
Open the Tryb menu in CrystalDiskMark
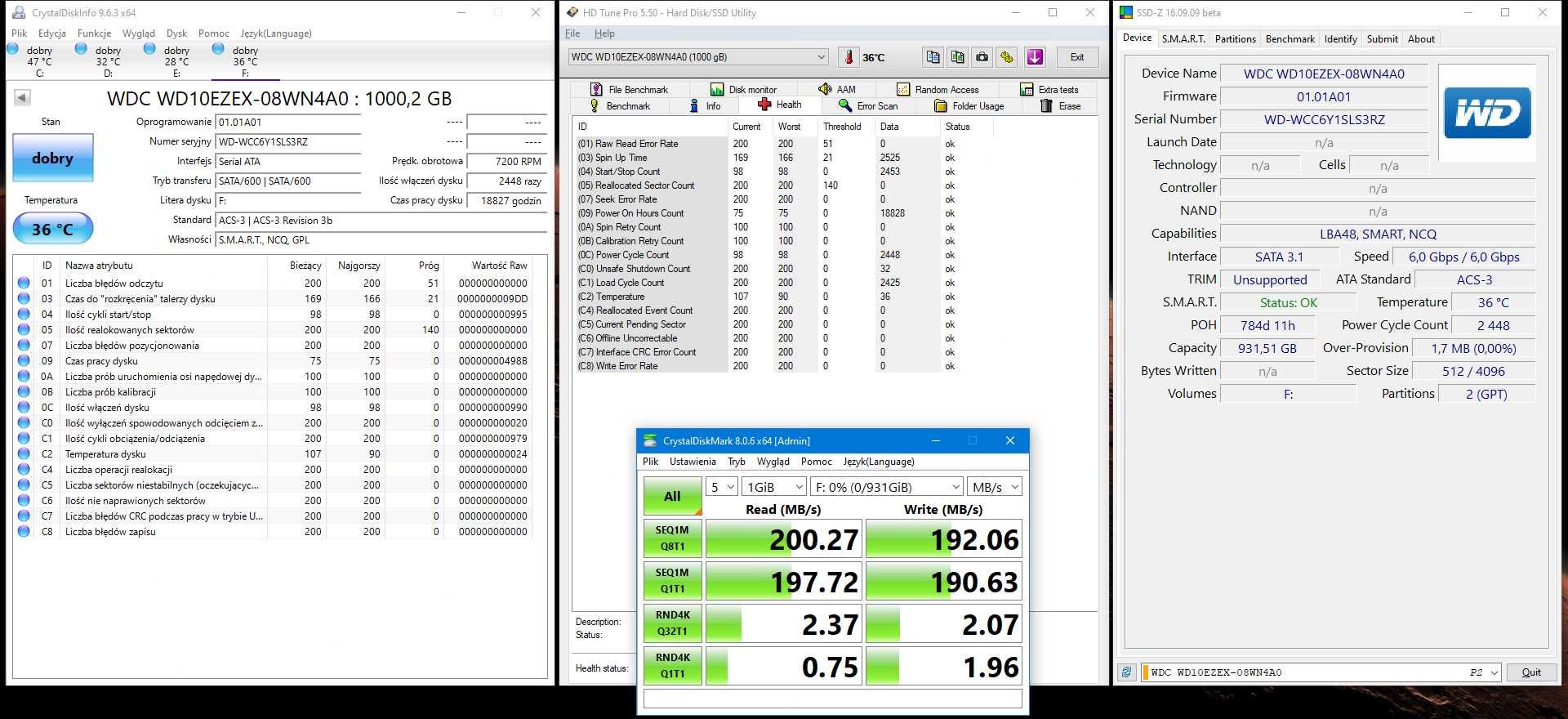coord(737,462)
